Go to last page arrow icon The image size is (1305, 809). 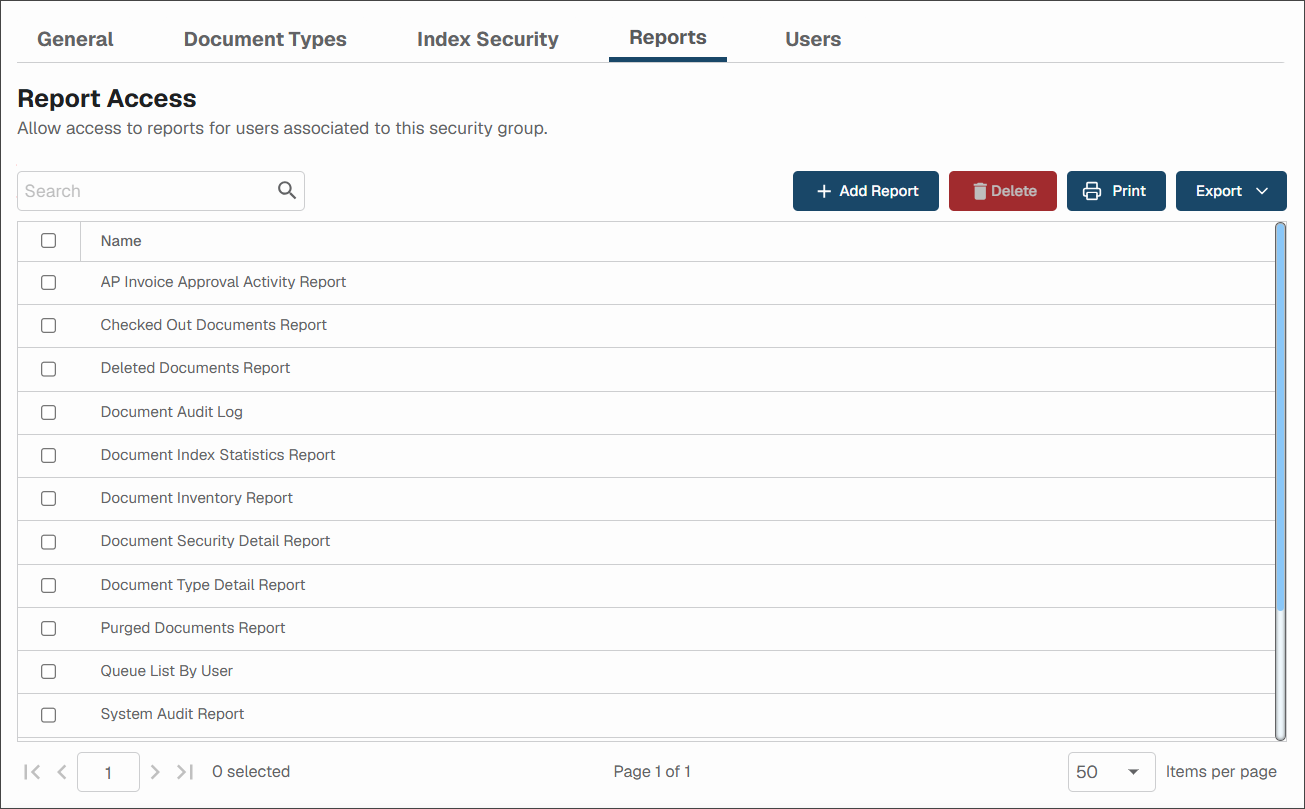(185, 772)
